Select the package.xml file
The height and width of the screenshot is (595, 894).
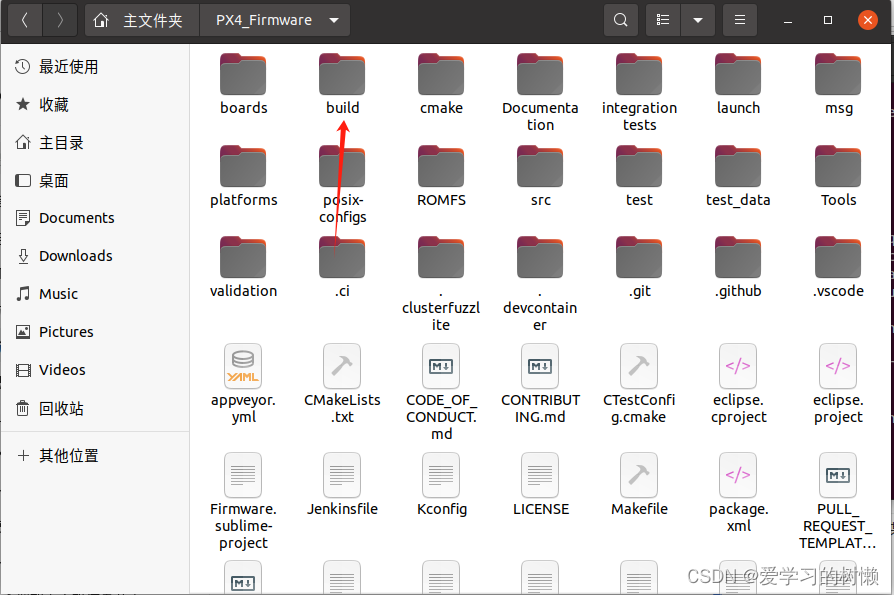click(x=738, y=475)
